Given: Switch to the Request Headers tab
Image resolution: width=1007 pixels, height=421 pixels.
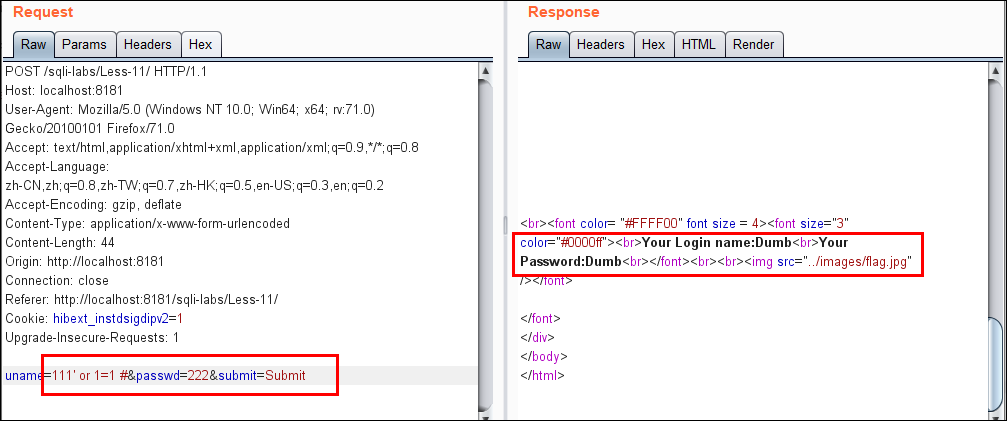Looking at the screenshot, I should click(148, 44).
